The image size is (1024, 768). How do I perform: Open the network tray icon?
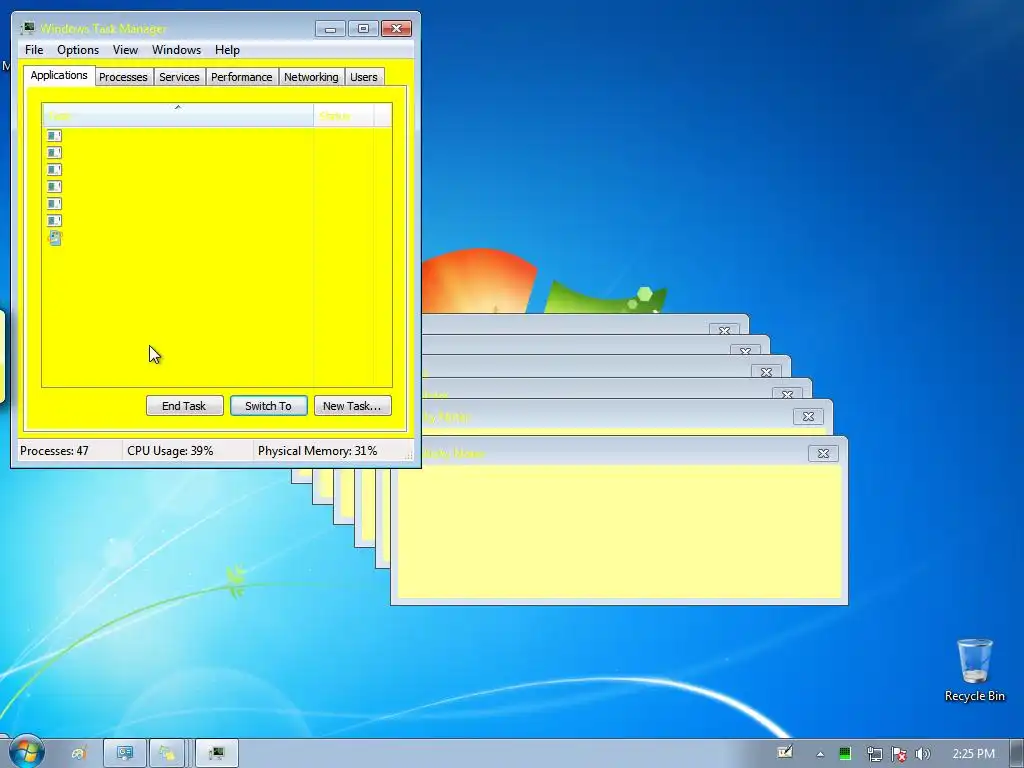pyautogui.click(x=874, y=754)
